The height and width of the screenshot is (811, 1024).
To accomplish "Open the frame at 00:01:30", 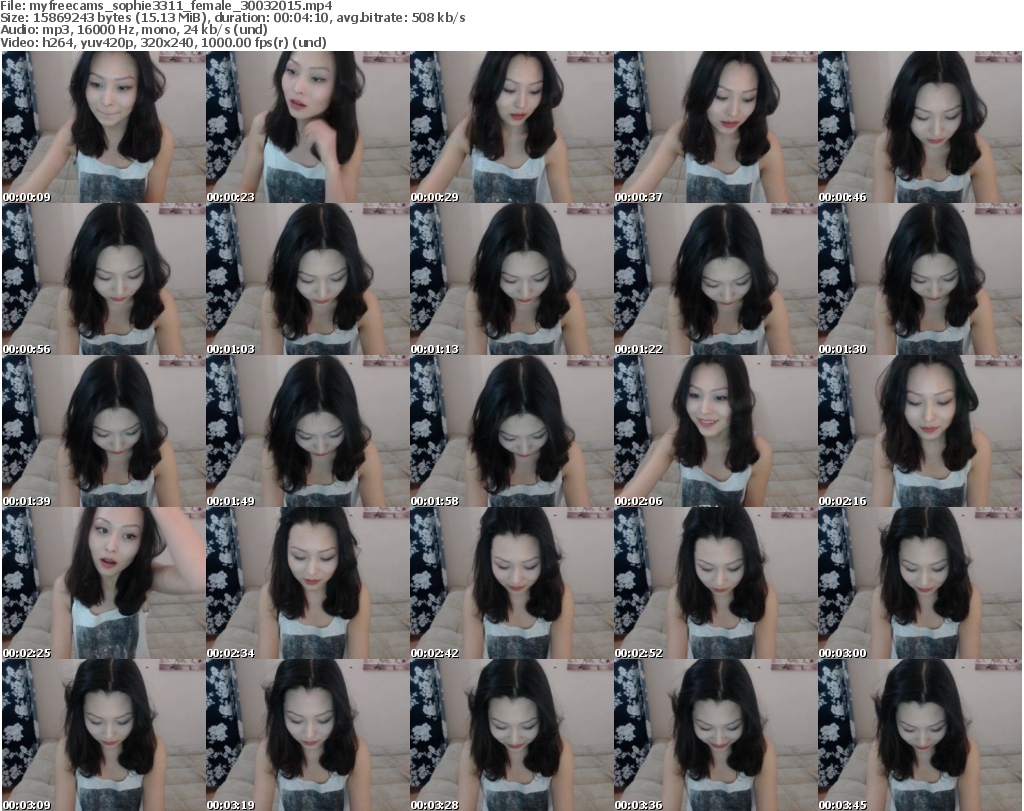I will [x=920, y=279].
